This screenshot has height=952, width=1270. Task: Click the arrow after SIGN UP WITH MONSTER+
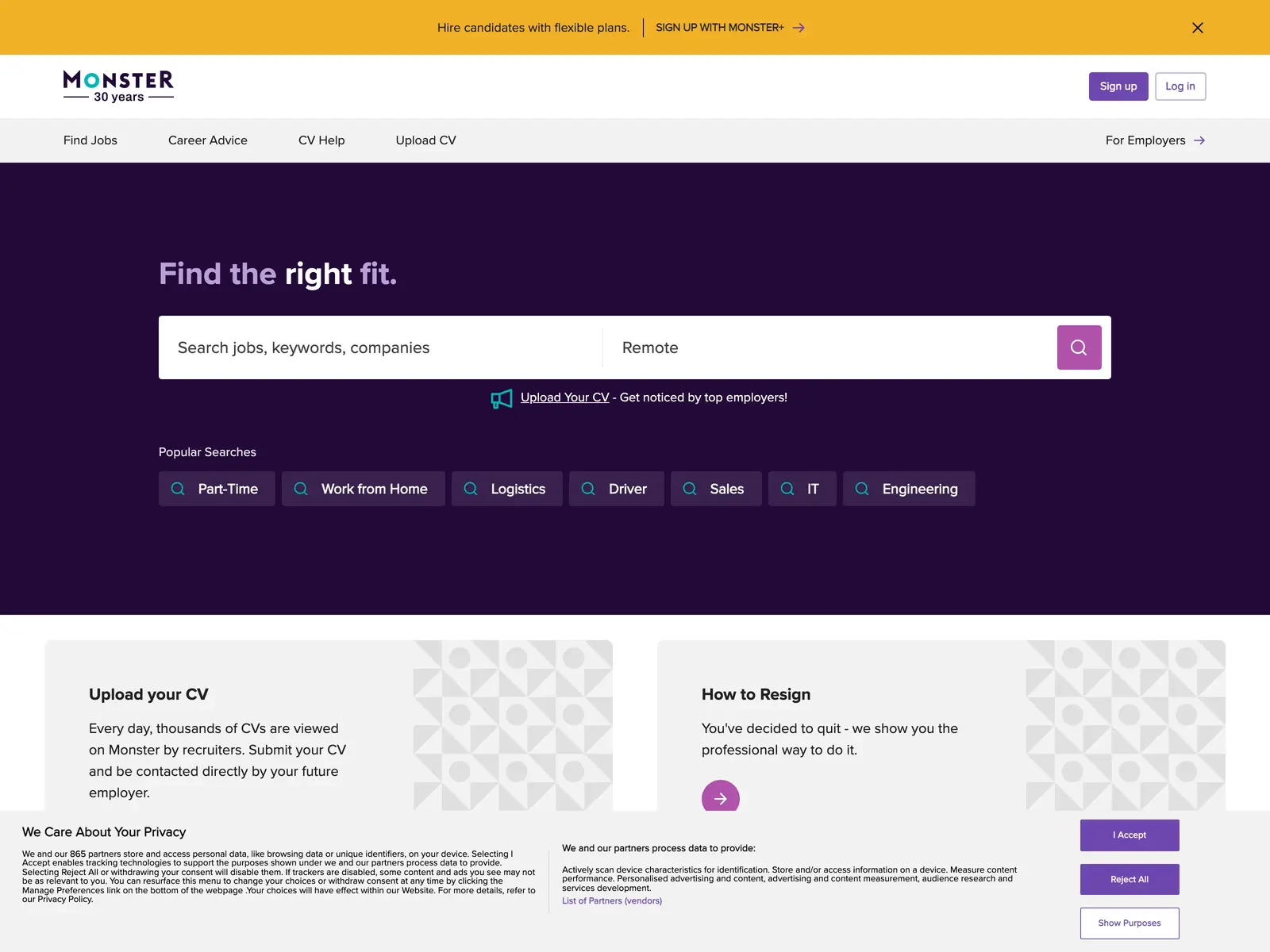click(x=799, y=28)
